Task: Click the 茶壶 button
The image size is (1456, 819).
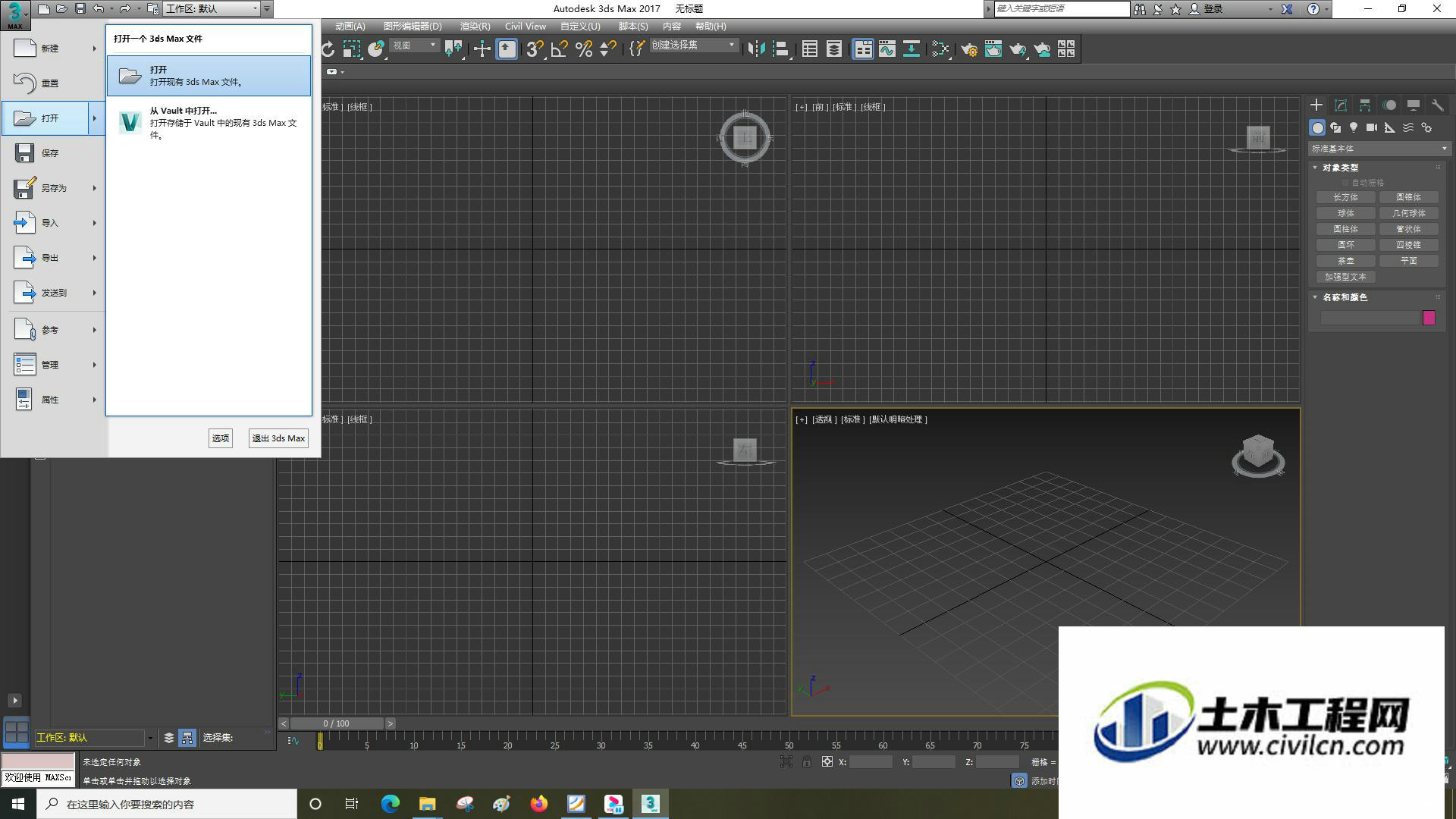Action: [1346, 261]
